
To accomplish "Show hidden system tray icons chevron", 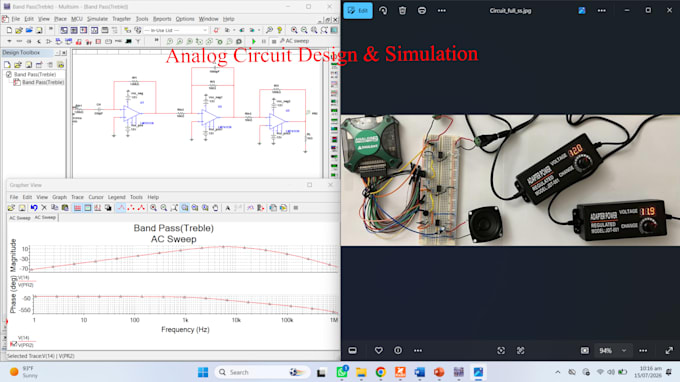I will point(558,372).
